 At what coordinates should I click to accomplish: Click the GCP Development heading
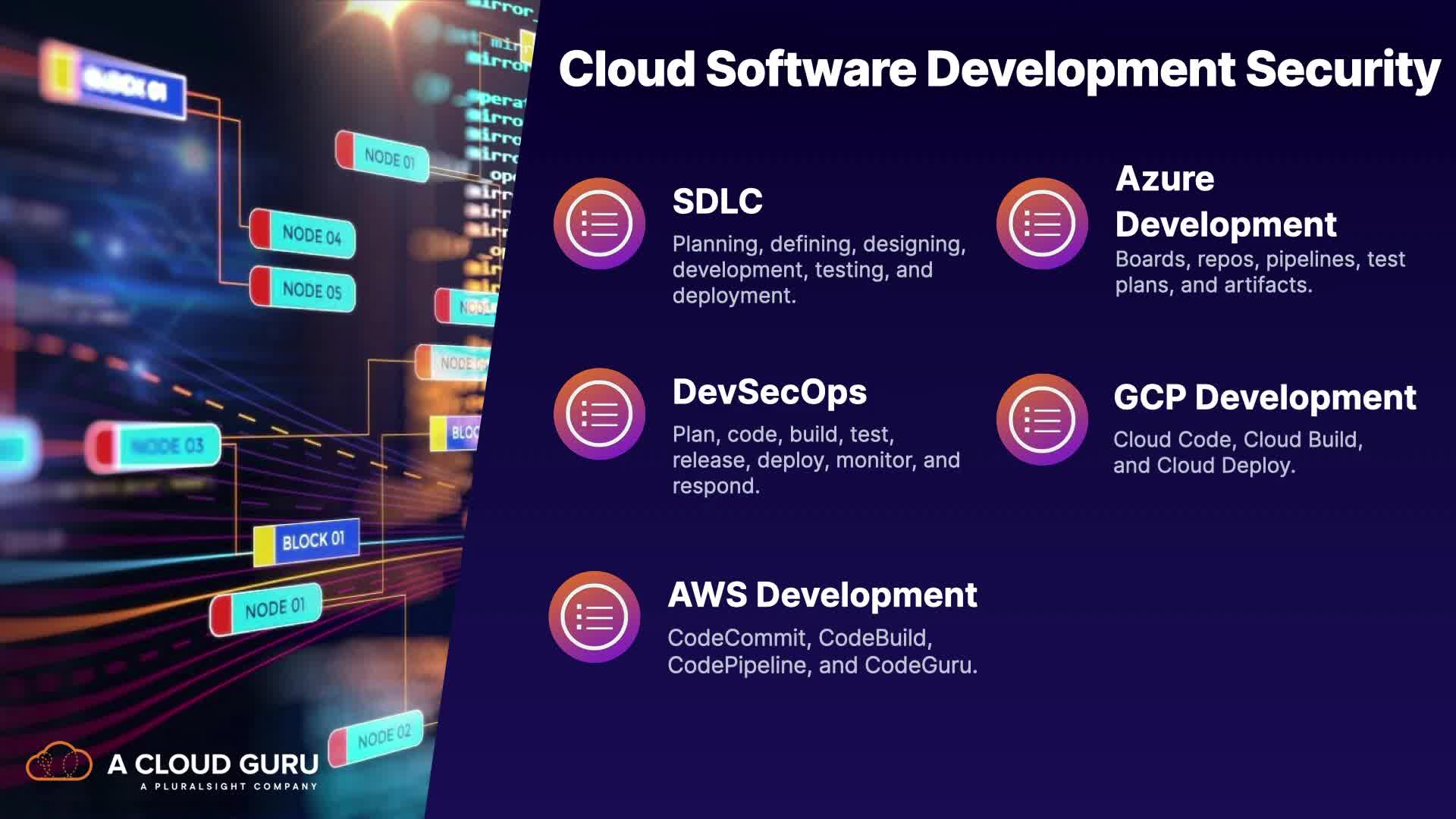tap(1264, 397)
